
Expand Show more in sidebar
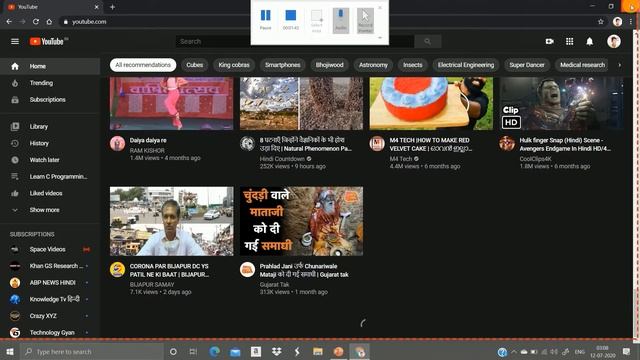(50, 210)
